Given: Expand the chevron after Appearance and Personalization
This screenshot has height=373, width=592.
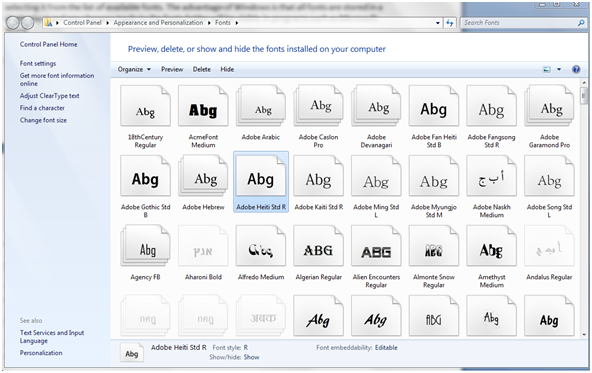Looking at the screenshot, I should (209, 23).
